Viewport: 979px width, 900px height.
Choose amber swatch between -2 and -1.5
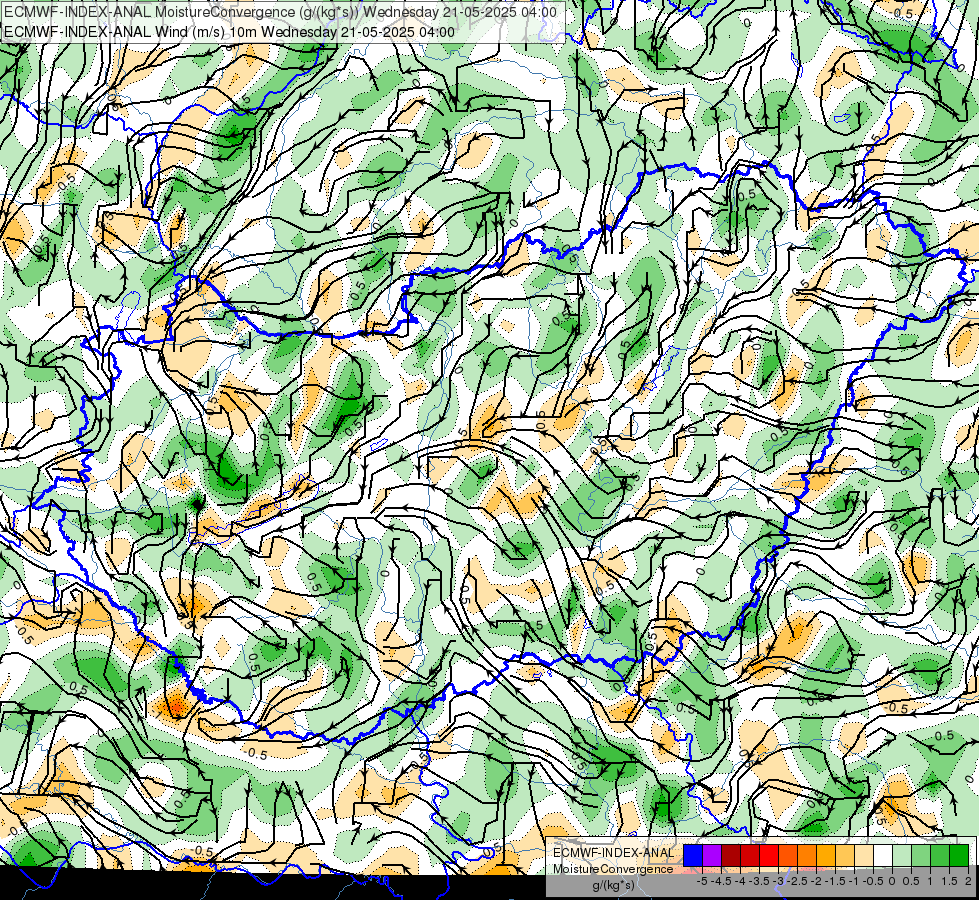pyautogui.click(x=826, y=855)
